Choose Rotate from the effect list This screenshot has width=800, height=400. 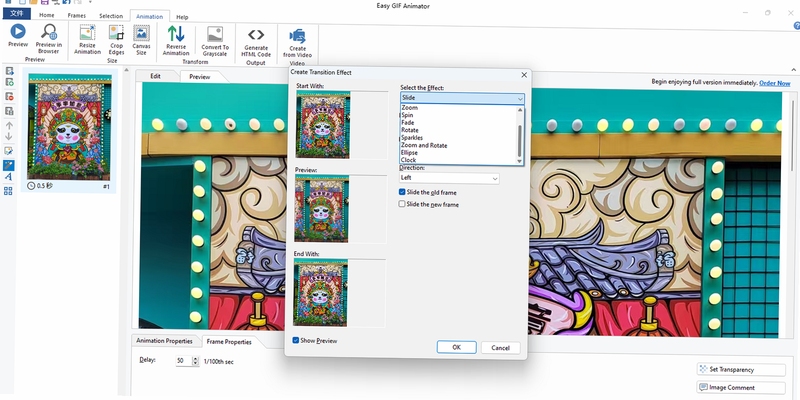410,130
